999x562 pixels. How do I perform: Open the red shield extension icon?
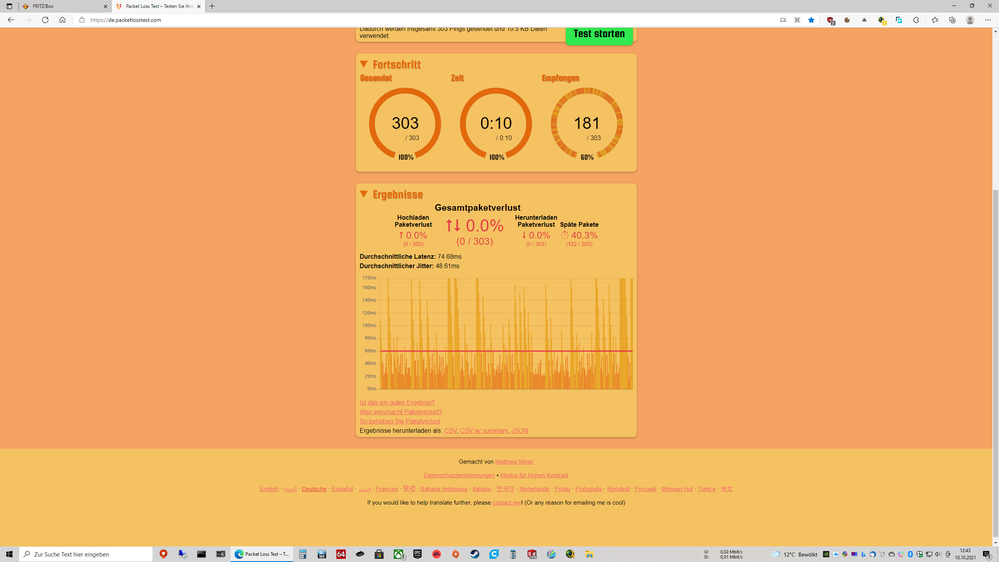830,20
